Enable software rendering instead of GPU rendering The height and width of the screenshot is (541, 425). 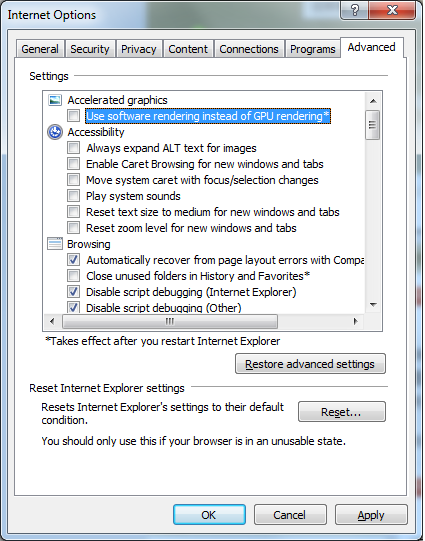point(73,116)
